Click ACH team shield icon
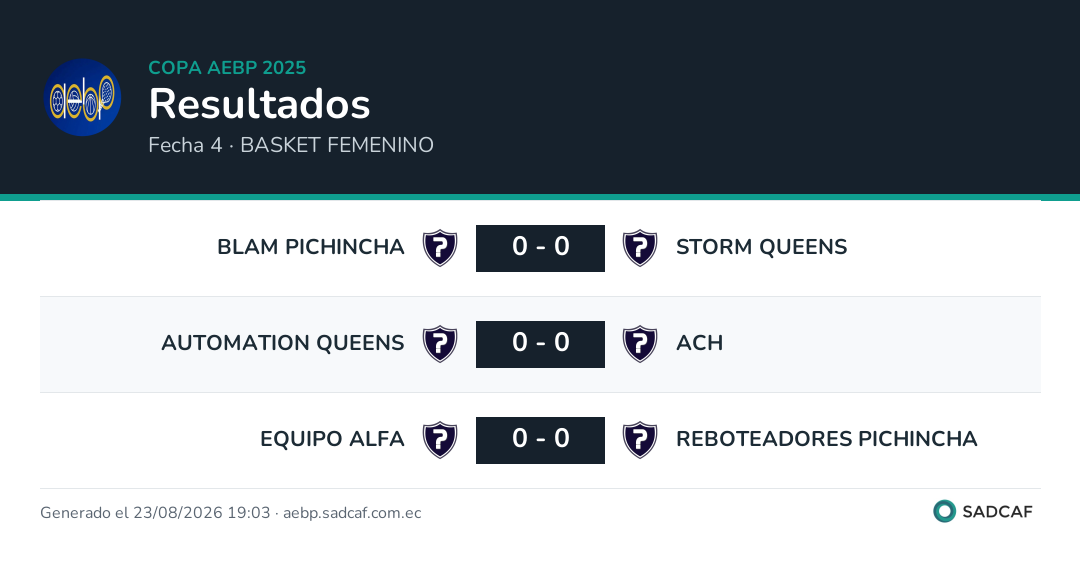 (x=640, y=344)
